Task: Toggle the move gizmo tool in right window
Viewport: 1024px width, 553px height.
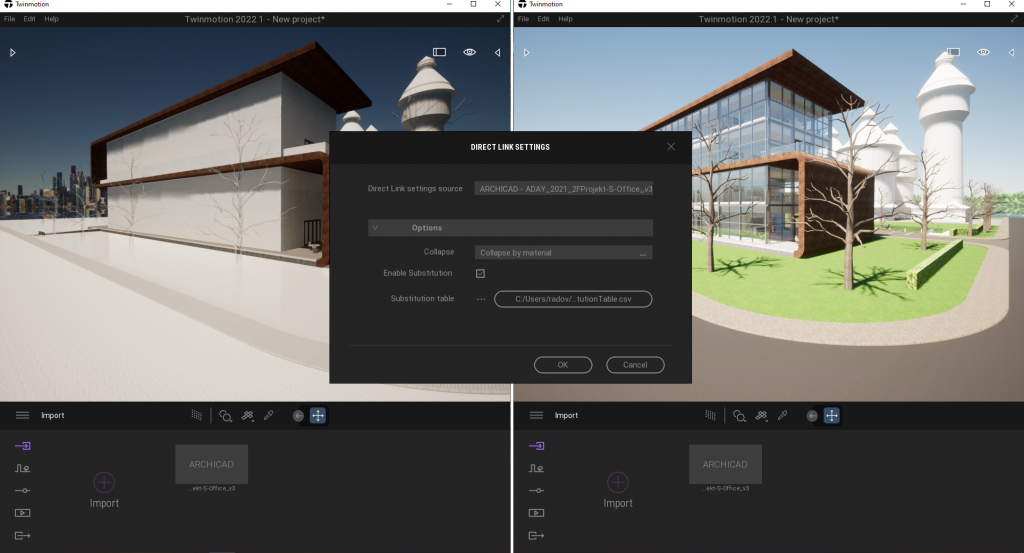Action: 832,416
